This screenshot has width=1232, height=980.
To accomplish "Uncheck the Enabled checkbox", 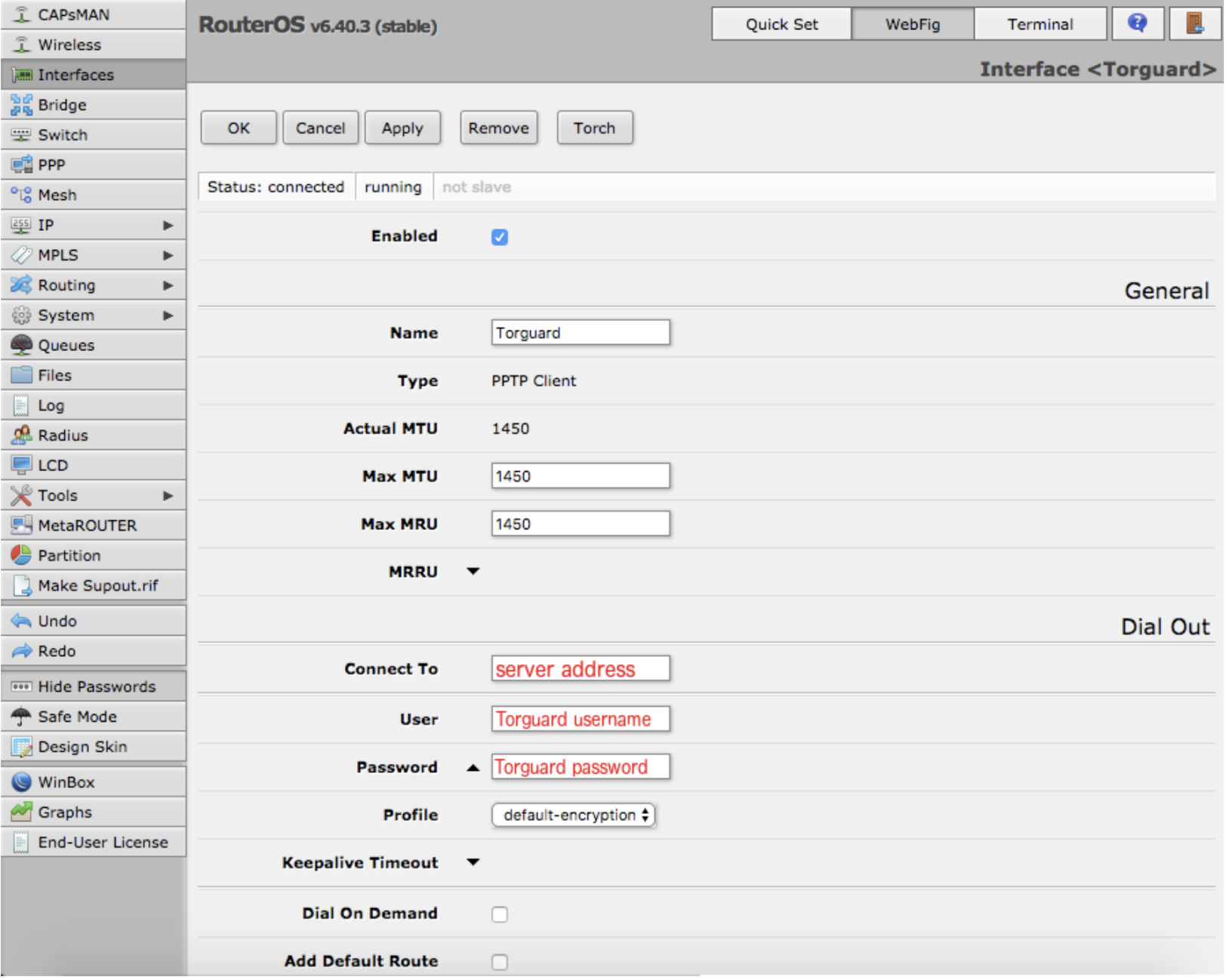I will (x=500, y=237).
